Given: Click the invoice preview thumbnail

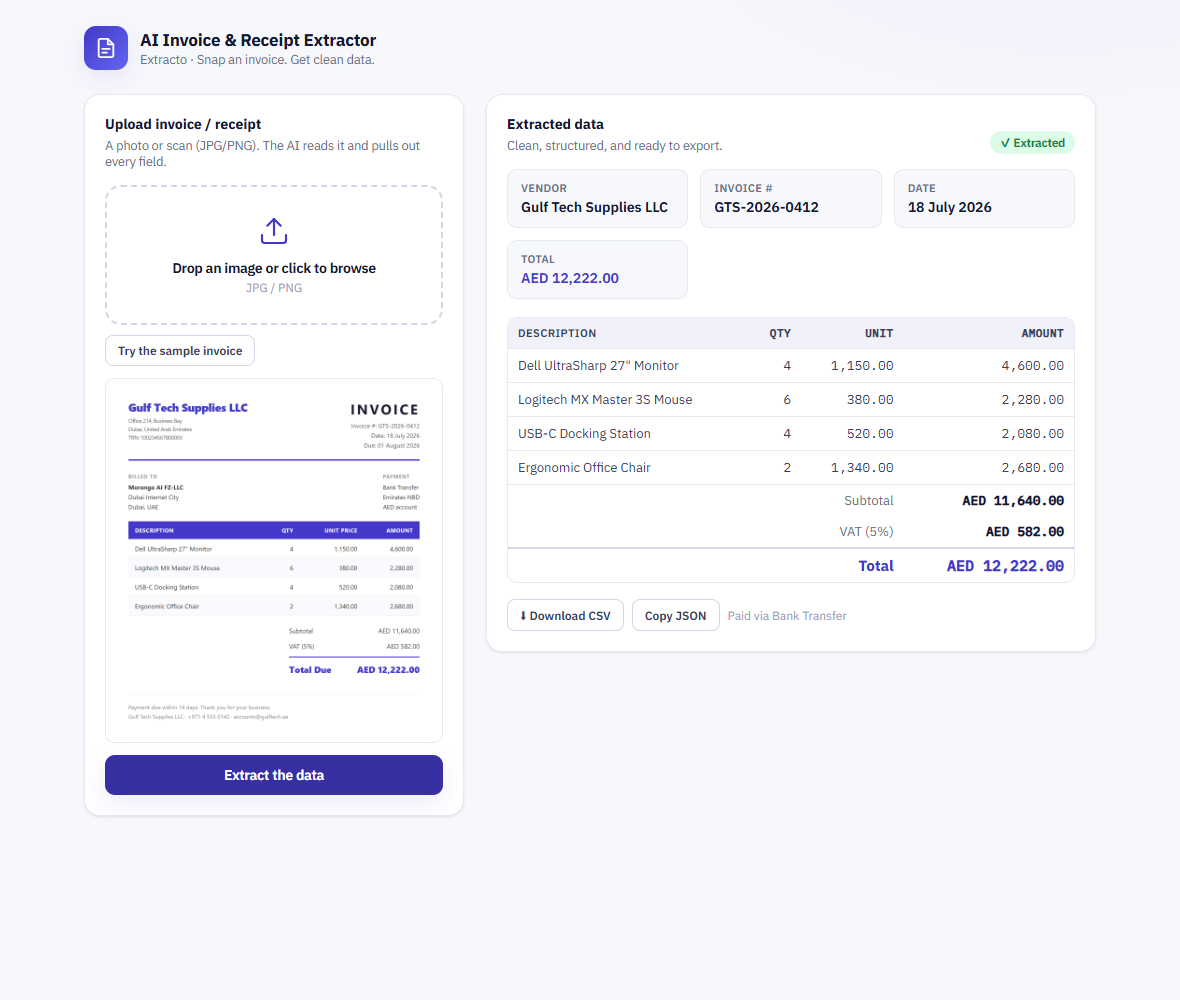Looking at the screenshot, I should coord(274,561).
